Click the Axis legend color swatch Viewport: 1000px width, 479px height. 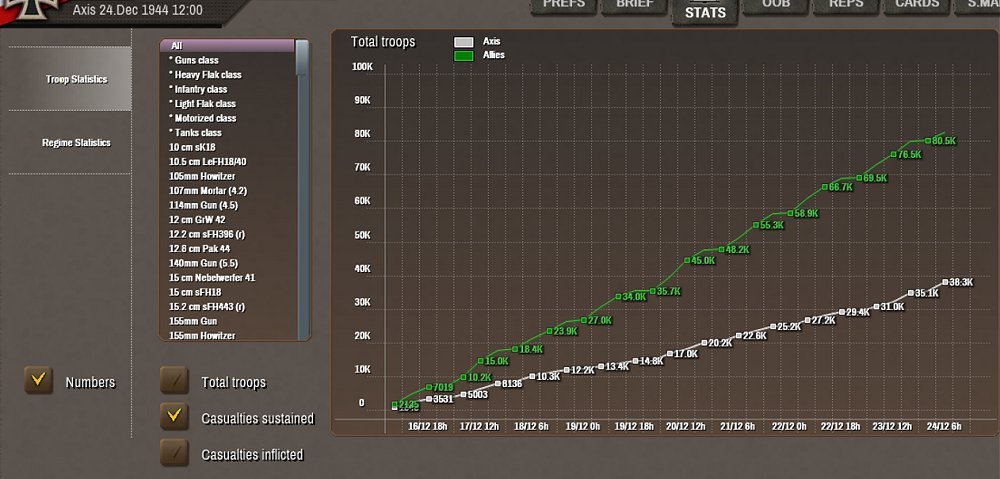[464, 42]
